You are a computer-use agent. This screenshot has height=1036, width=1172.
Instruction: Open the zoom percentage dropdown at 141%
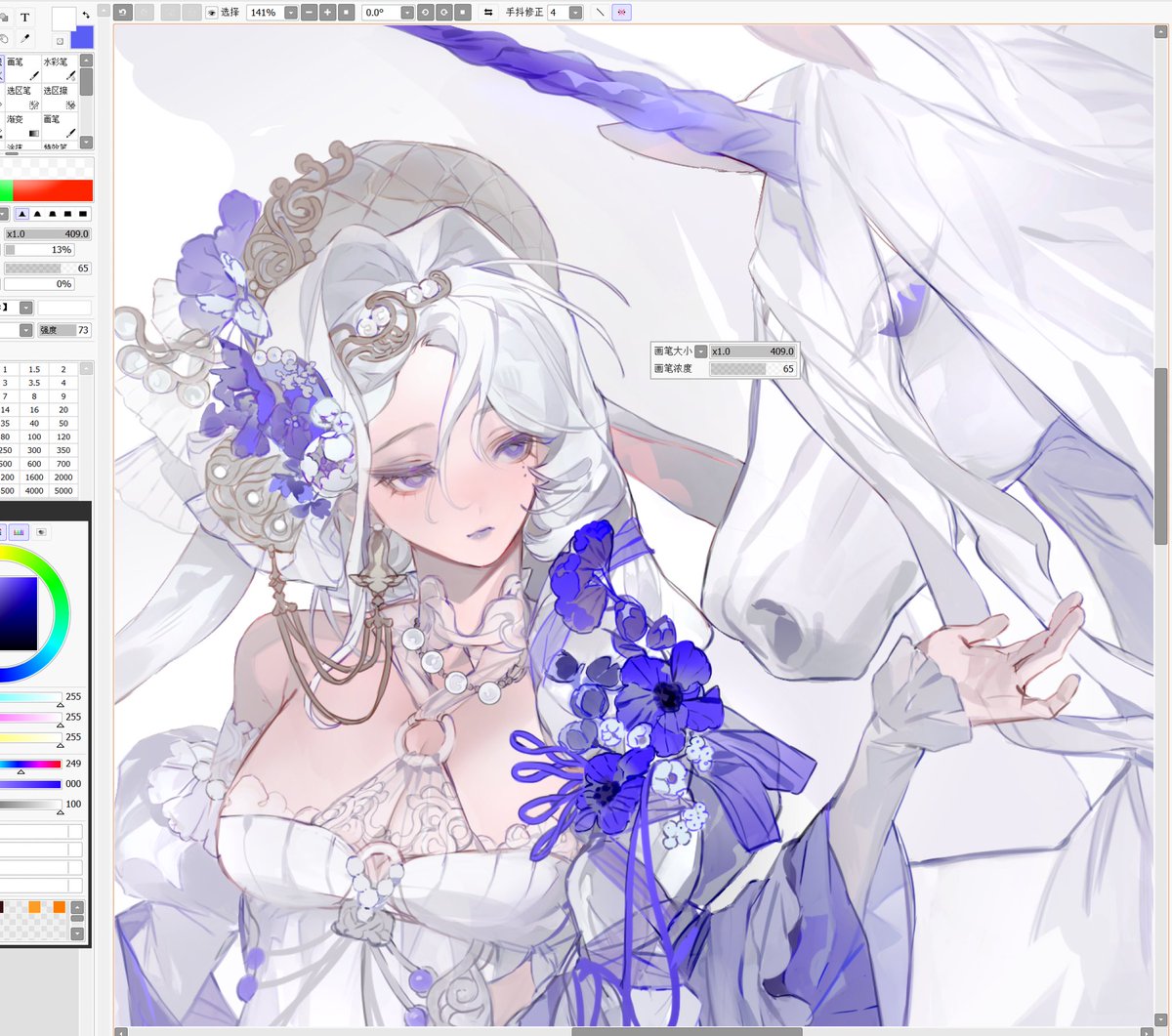point(291,13)
